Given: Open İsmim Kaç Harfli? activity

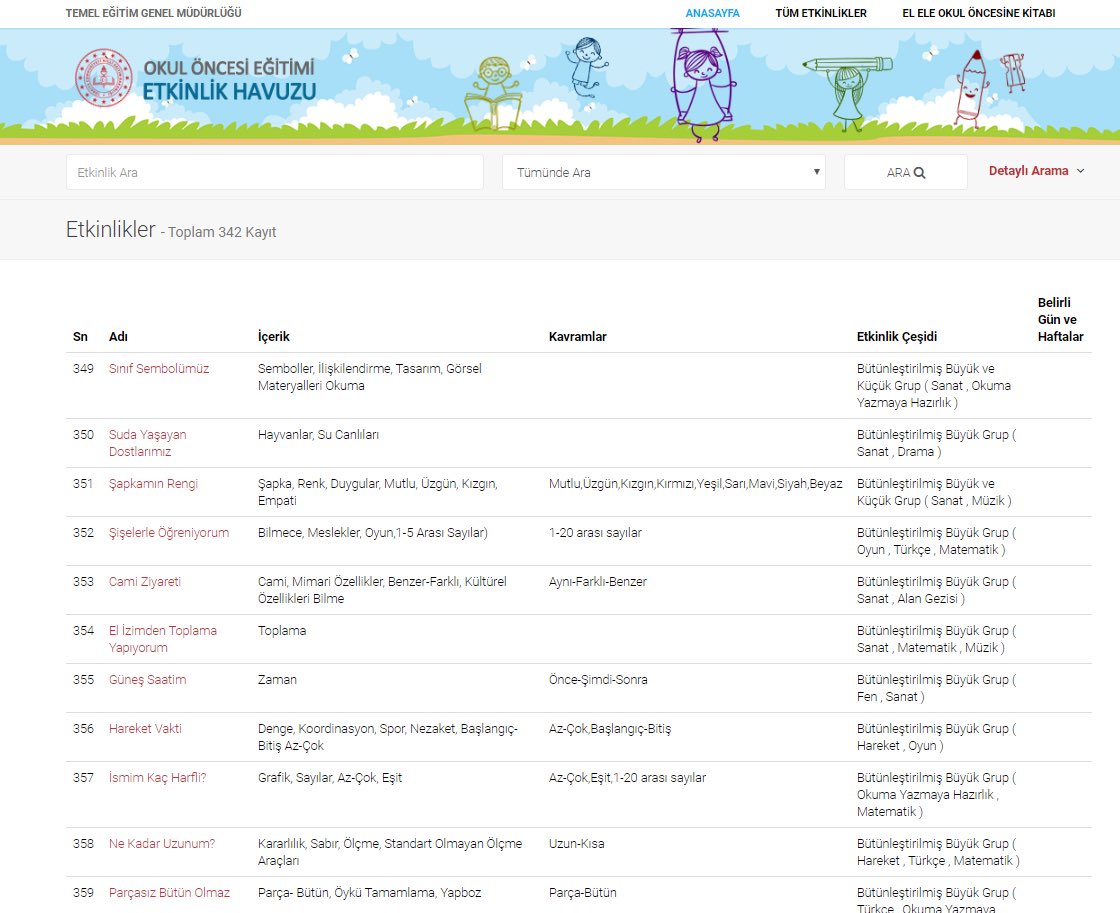Looking at the screenshot, I should [157, 777].
